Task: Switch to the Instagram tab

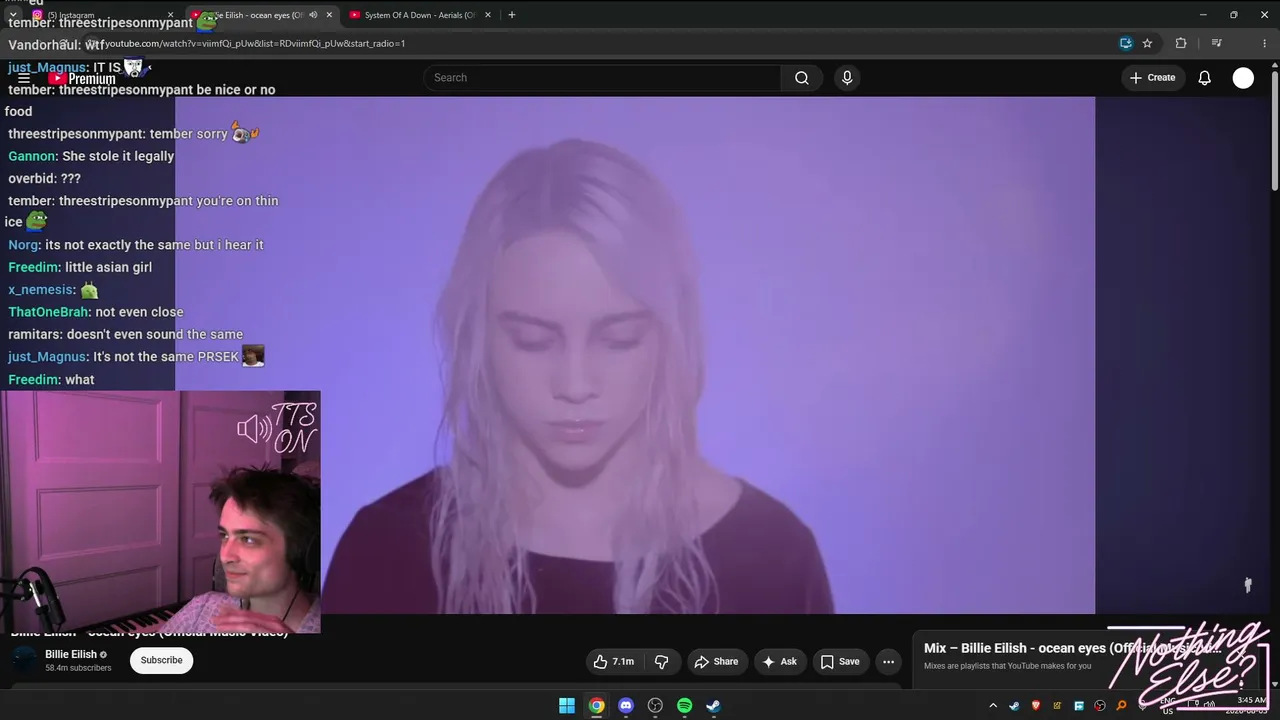Action: pyautogui.click(x=100, y=15)
